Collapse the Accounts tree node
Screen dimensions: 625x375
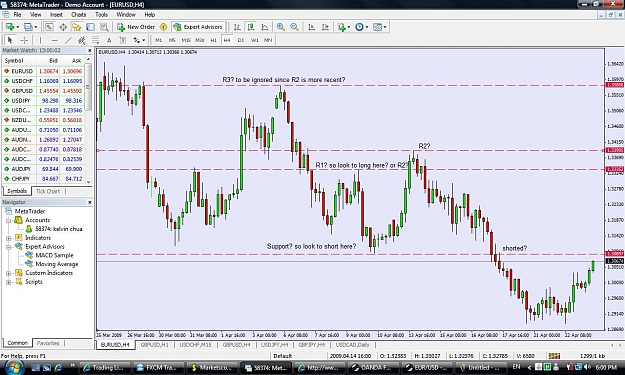click(x=8, y=220)
